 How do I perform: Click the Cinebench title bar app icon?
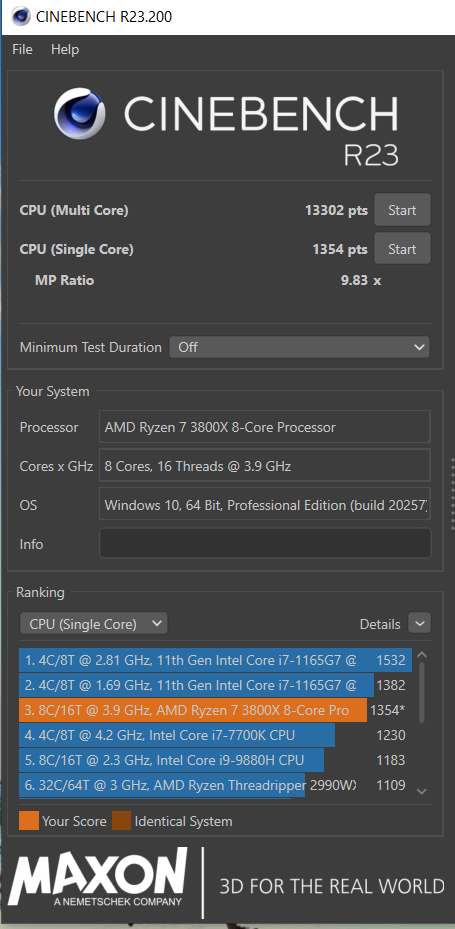point(21,17)
